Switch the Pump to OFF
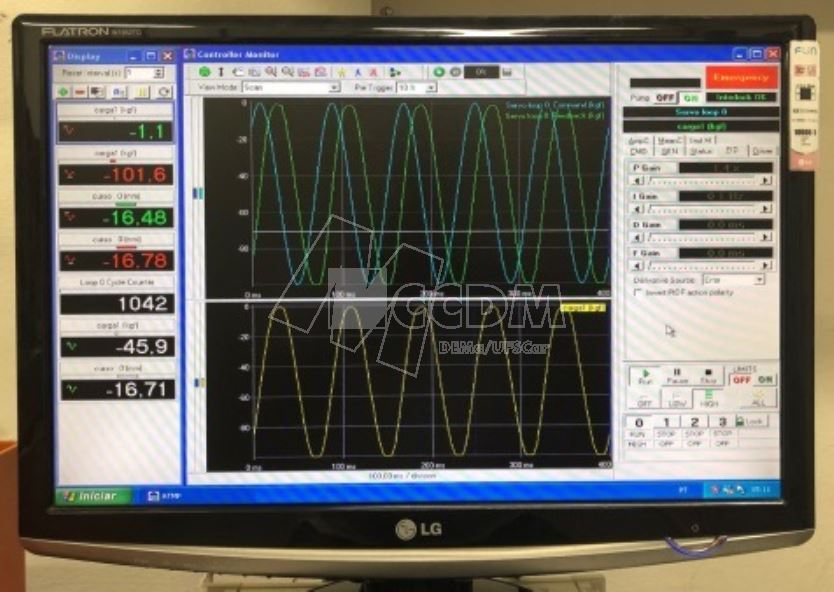Image resolution: width=834 pixels, height=592 pixels. (x=665, y=98)
